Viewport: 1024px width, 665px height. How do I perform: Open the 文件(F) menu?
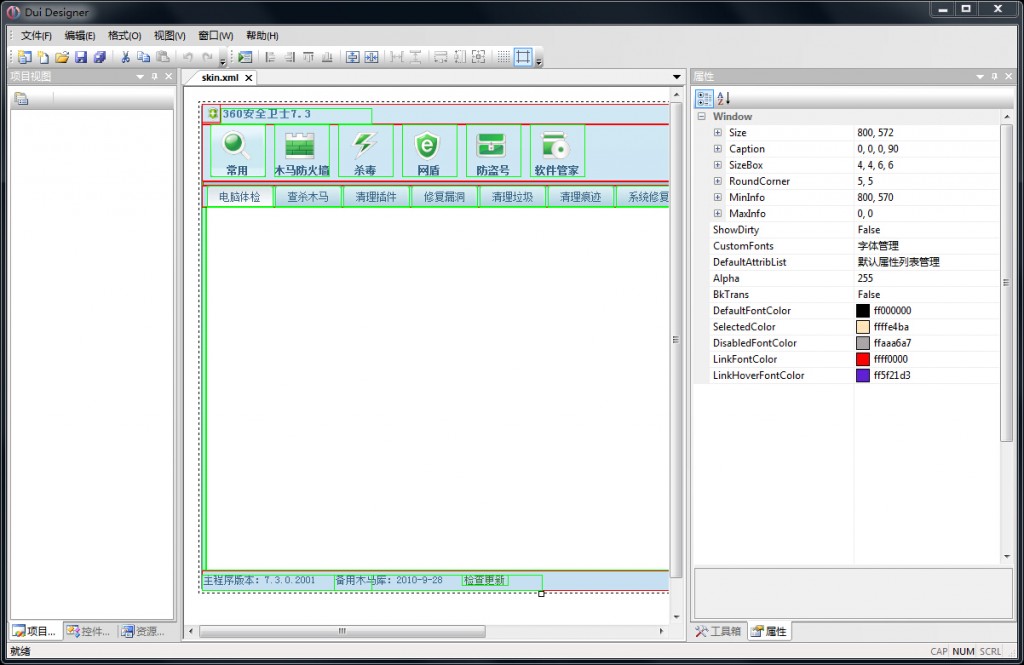click(36, 36)
